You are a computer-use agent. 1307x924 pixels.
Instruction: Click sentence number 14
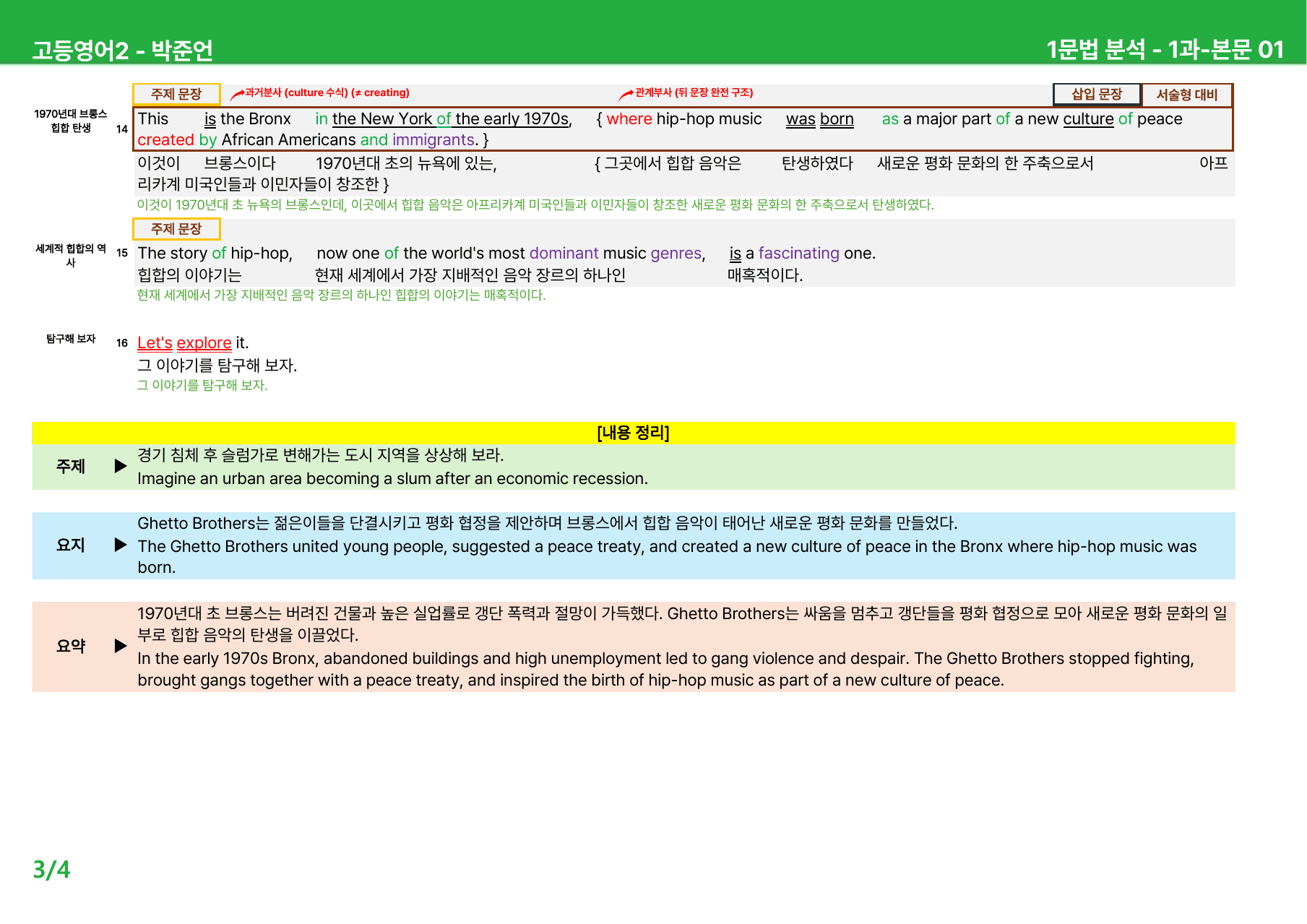pyautogui.click(x=122, y=129)
